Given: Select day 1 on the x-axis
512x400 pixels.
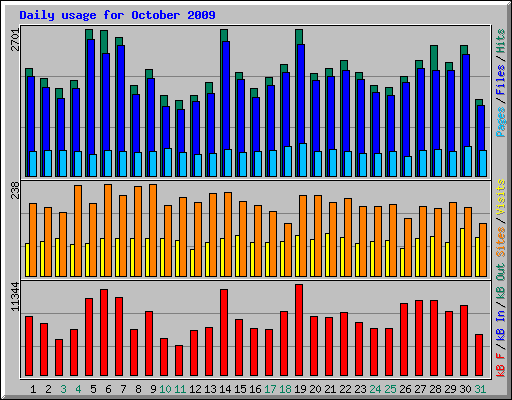Looking at the screenshot, I should coord(33,389).
